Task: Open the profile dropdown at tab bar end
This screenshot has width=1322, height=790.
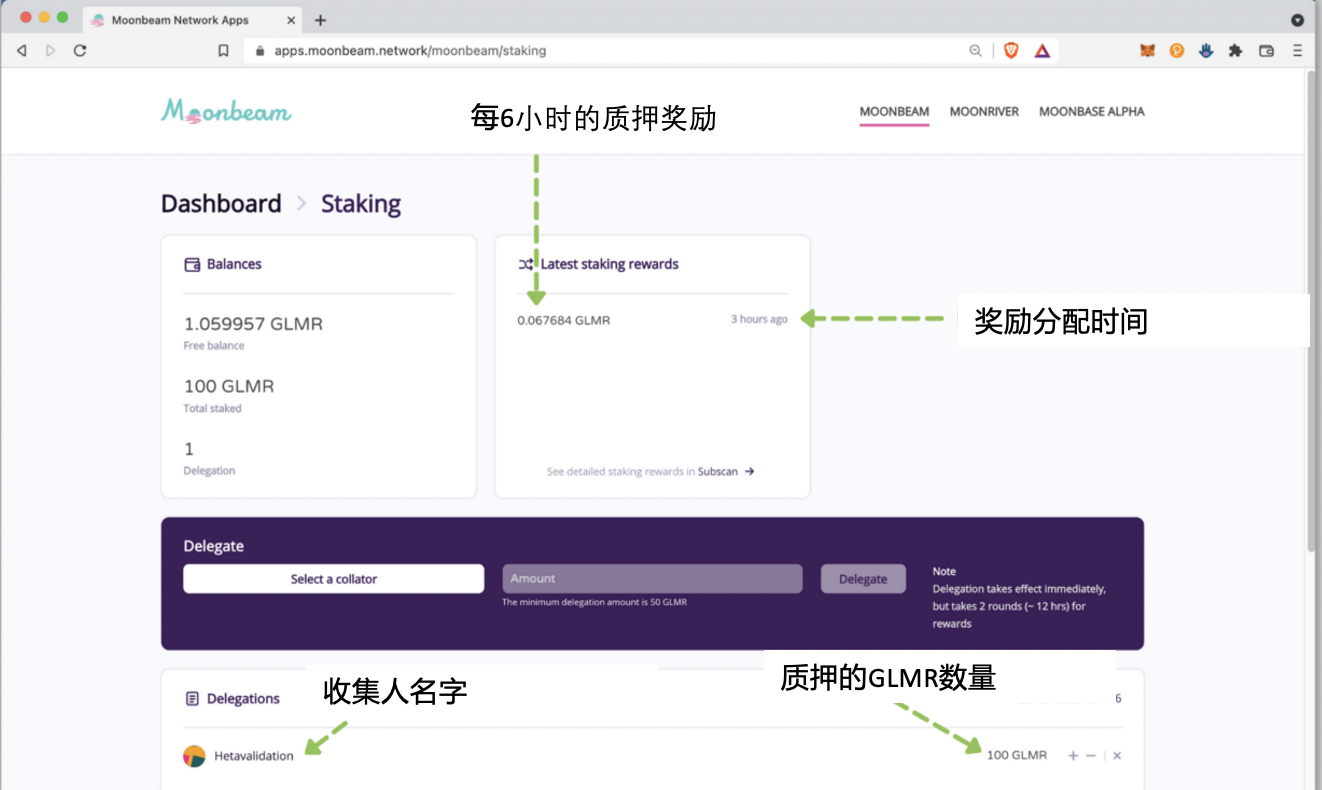Action: coord(1297,20)
